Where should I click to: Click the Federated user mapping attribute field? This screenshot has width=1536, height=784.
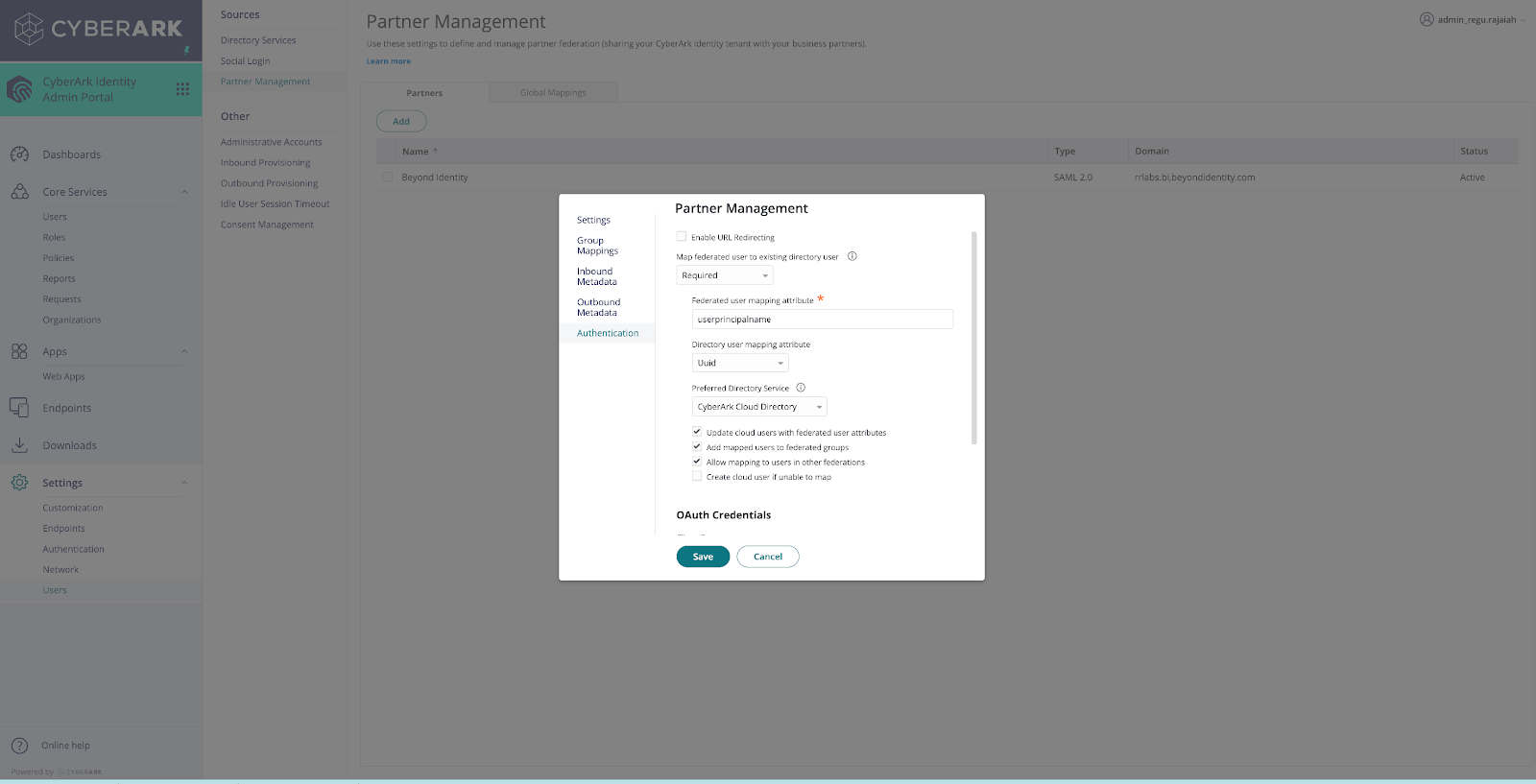coord(823,320)
